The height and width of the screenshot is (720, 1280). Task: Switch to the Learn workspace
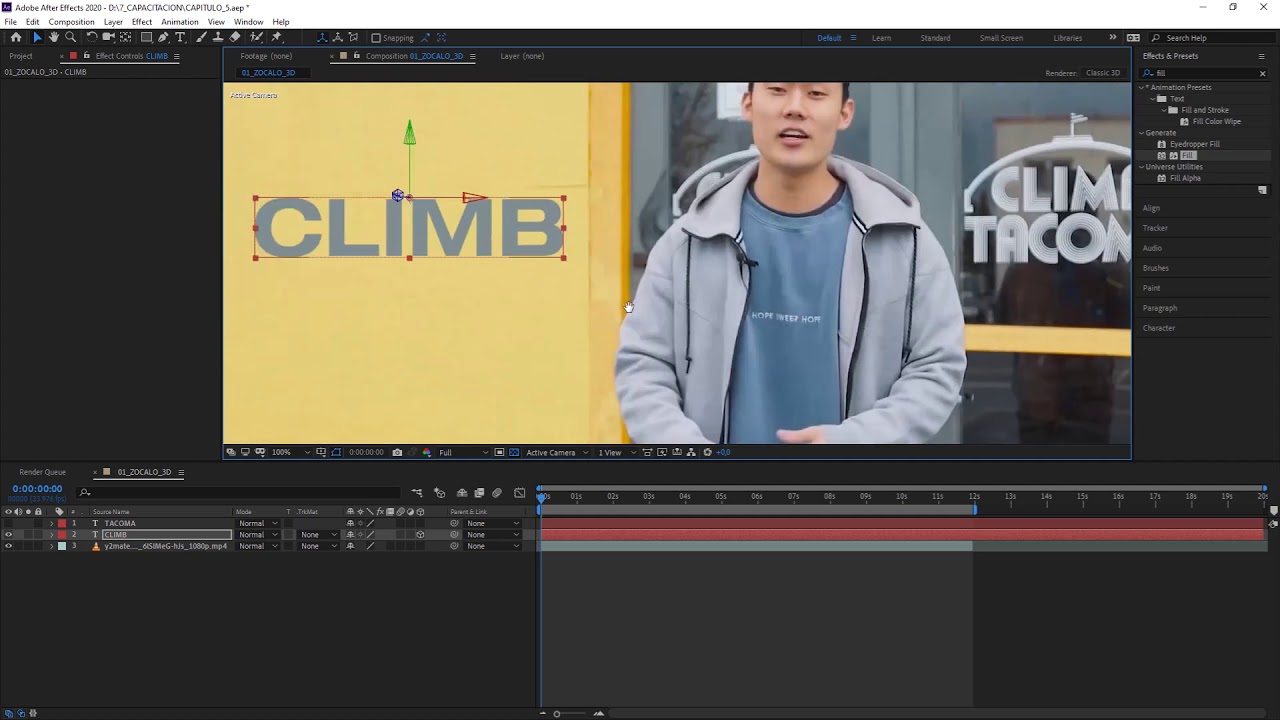tap(881, 38)
